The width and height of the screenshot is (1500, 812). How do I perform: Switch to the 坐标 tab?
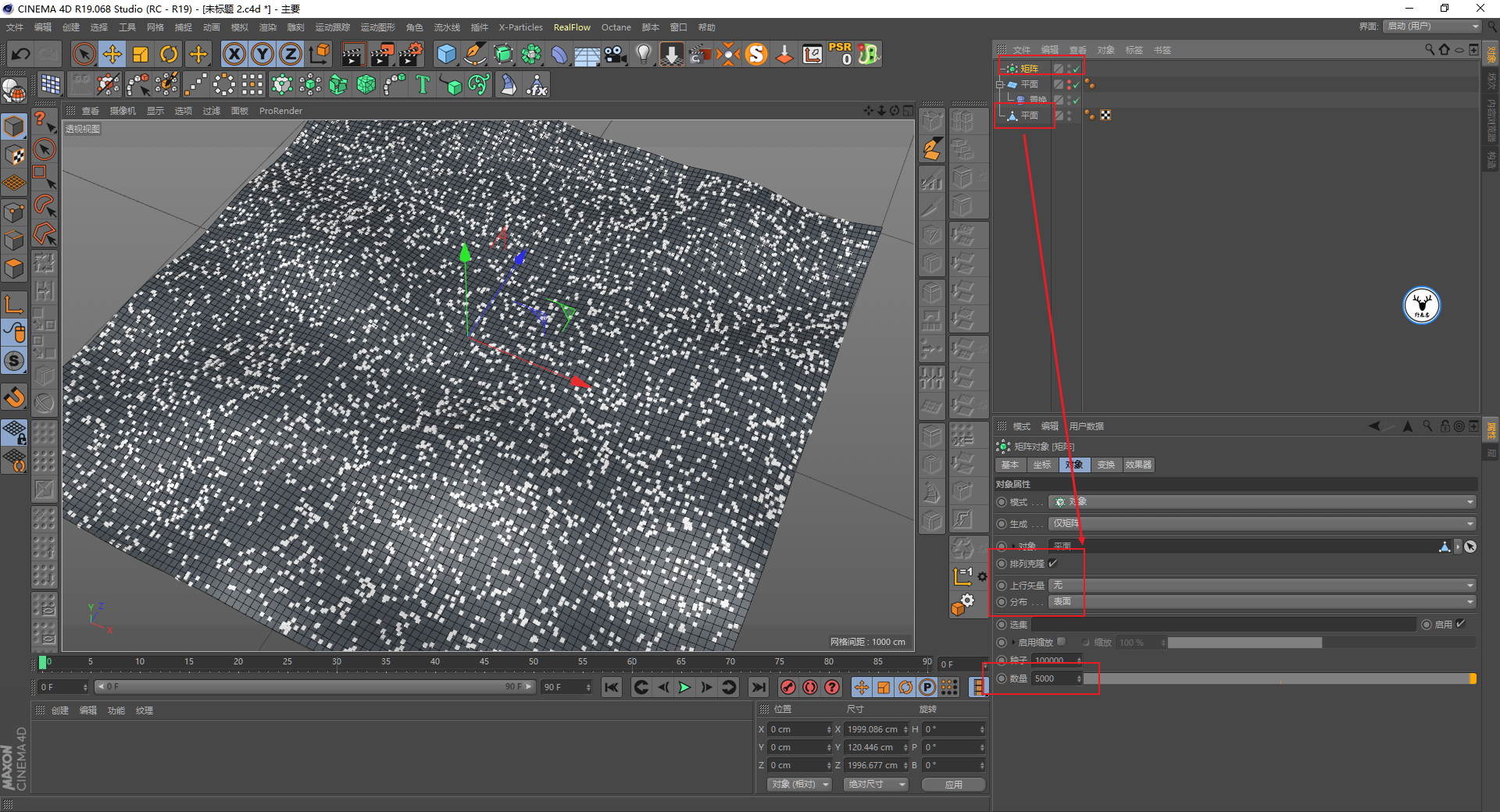pos(1042,465)
